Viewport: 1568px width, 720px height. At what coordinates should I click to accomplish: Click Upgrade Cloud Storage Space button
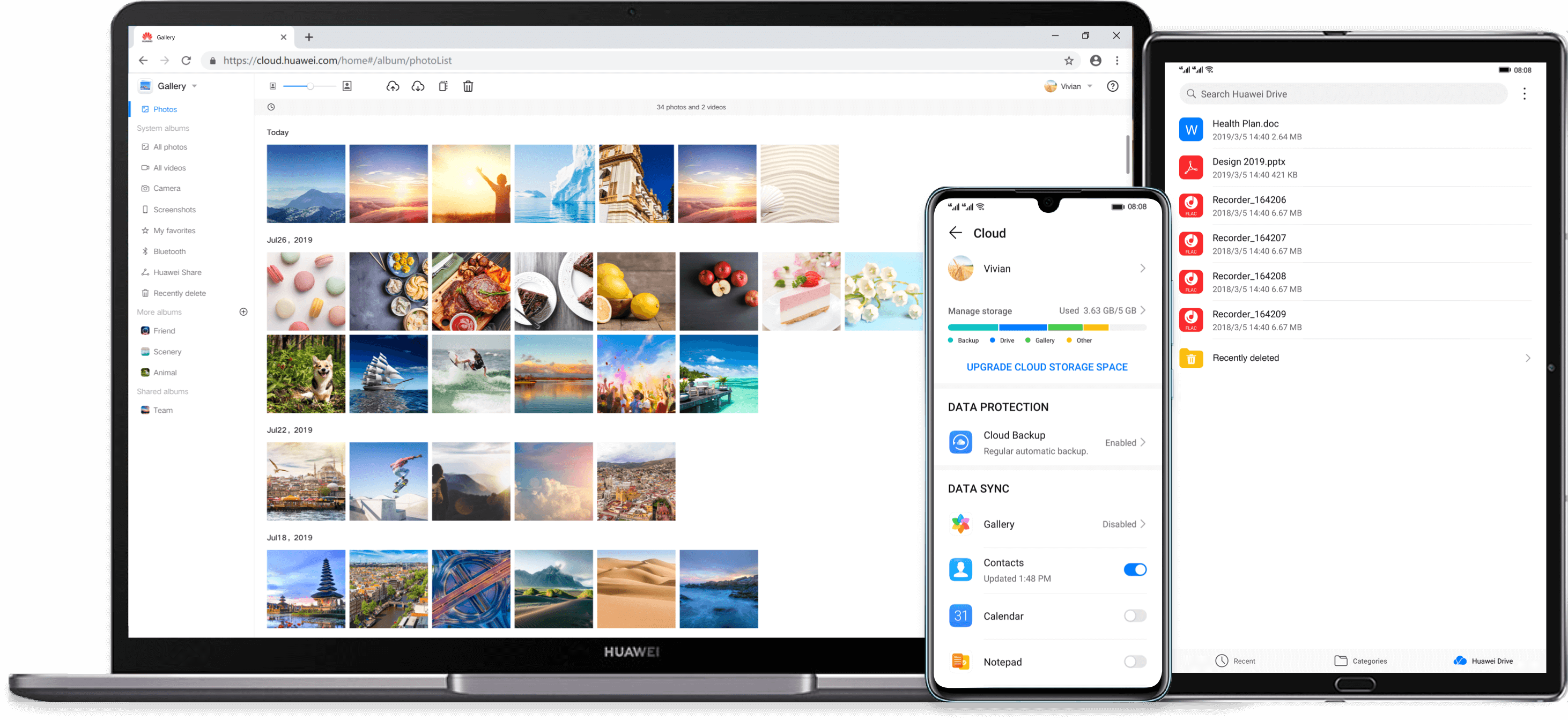coord(1046,366)
